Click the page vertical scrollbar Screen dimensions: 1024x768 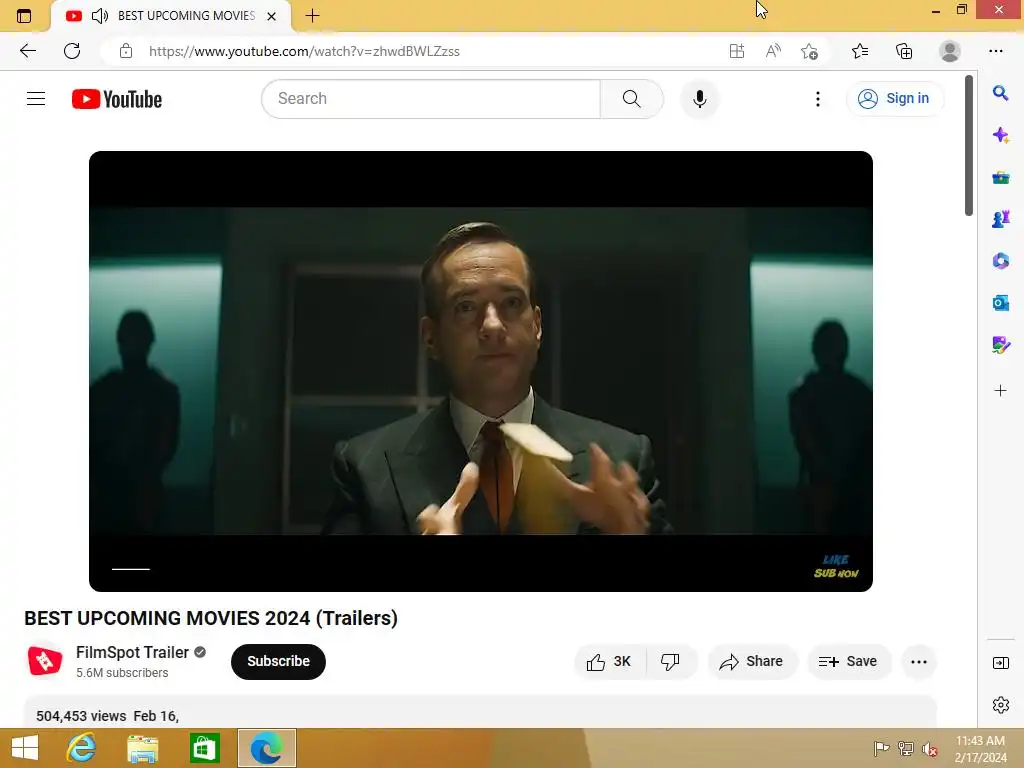coord(969,145)
